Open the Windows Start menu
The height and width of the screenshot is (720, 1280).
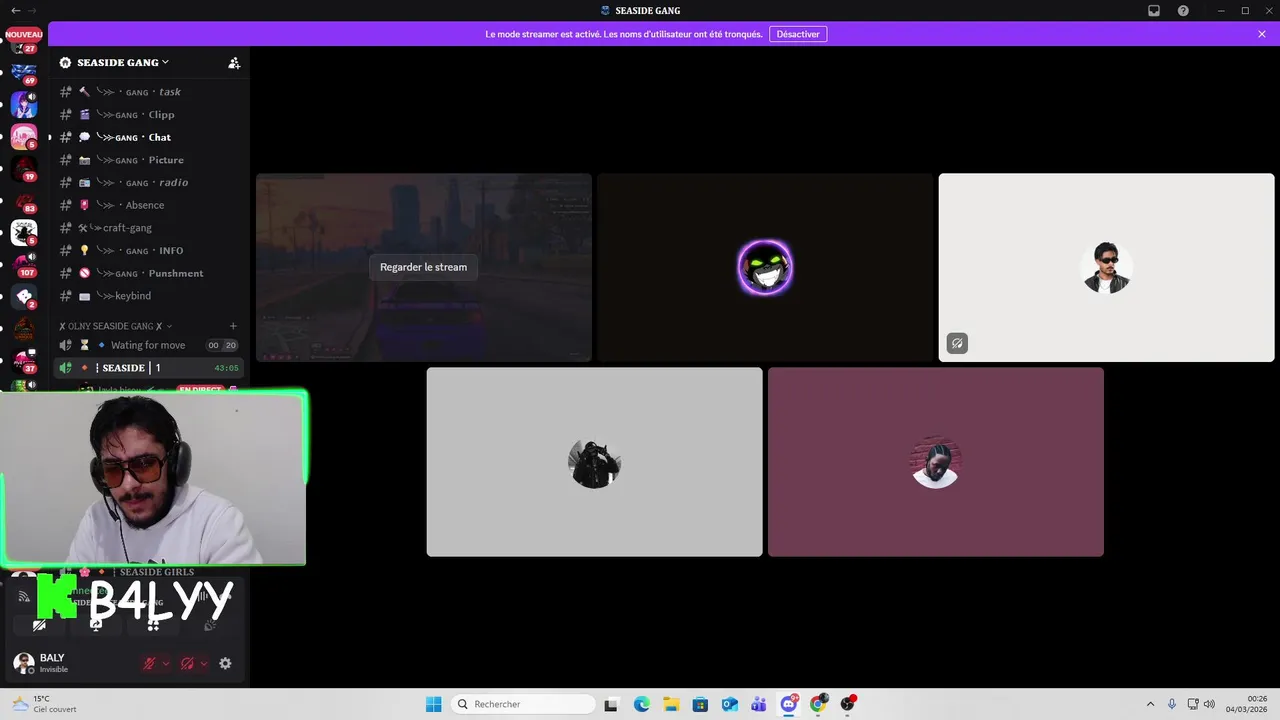pyautogui.click(x=433, y=704)
